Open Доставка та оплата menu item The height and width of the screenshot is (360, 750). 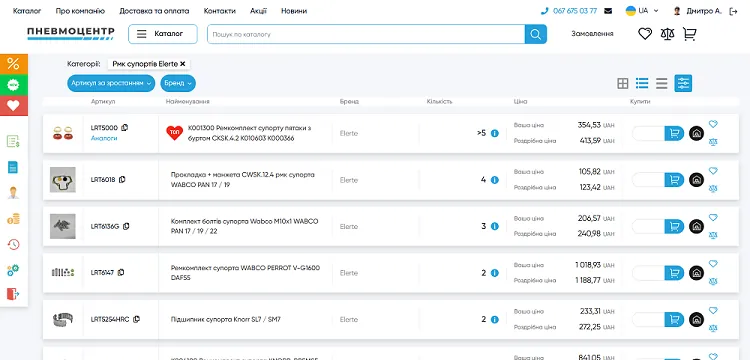click(154, 11)
